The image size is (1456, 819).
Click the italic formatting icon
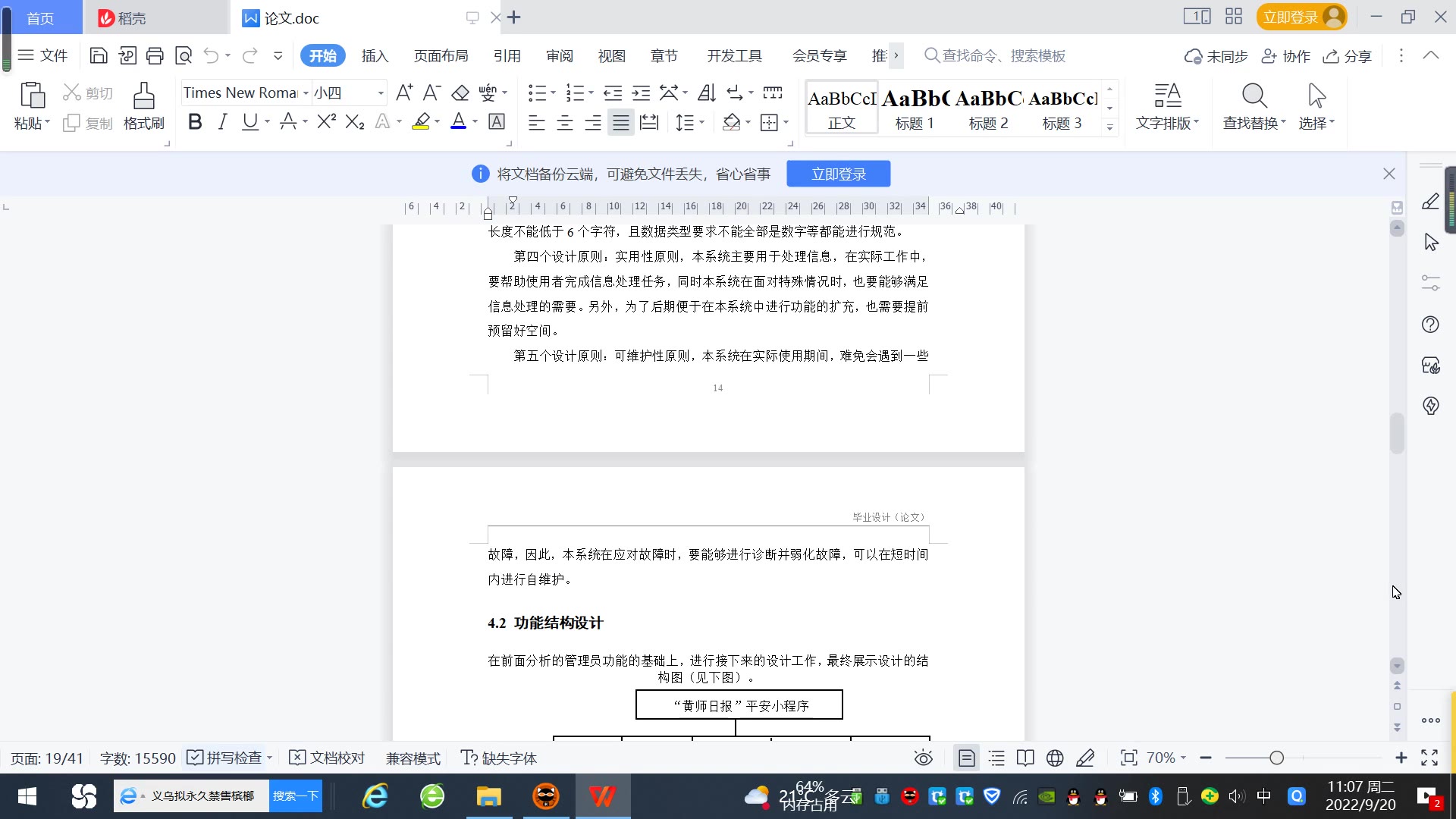pyautogui.click(x=222, y=122)
